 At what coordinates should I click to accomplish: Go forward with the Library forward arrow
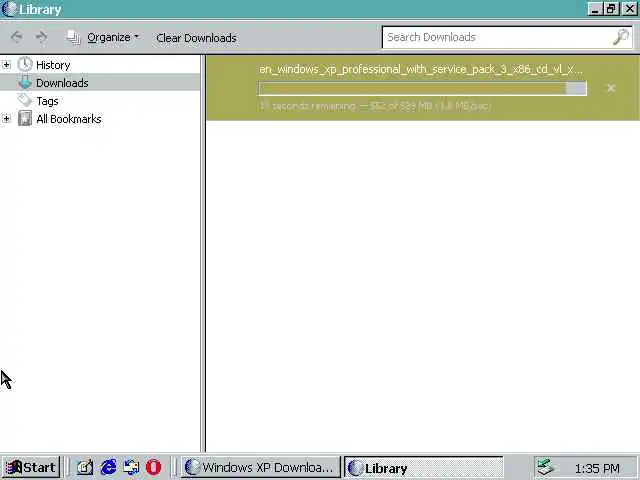41,37
